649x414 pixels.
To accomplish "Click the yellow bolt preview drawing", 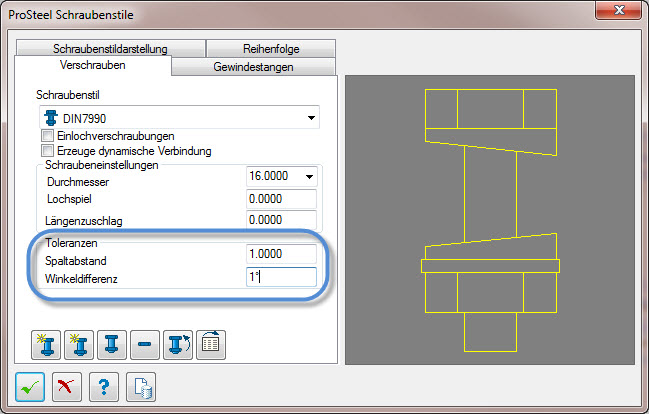I will (490, 220).
